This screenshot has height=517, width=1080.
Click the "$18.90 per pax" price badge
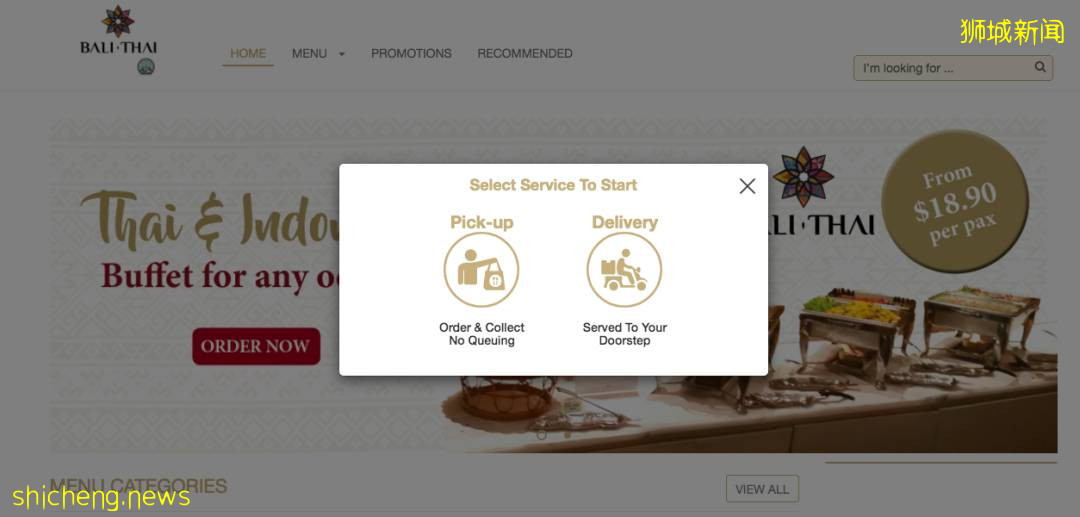955,200
